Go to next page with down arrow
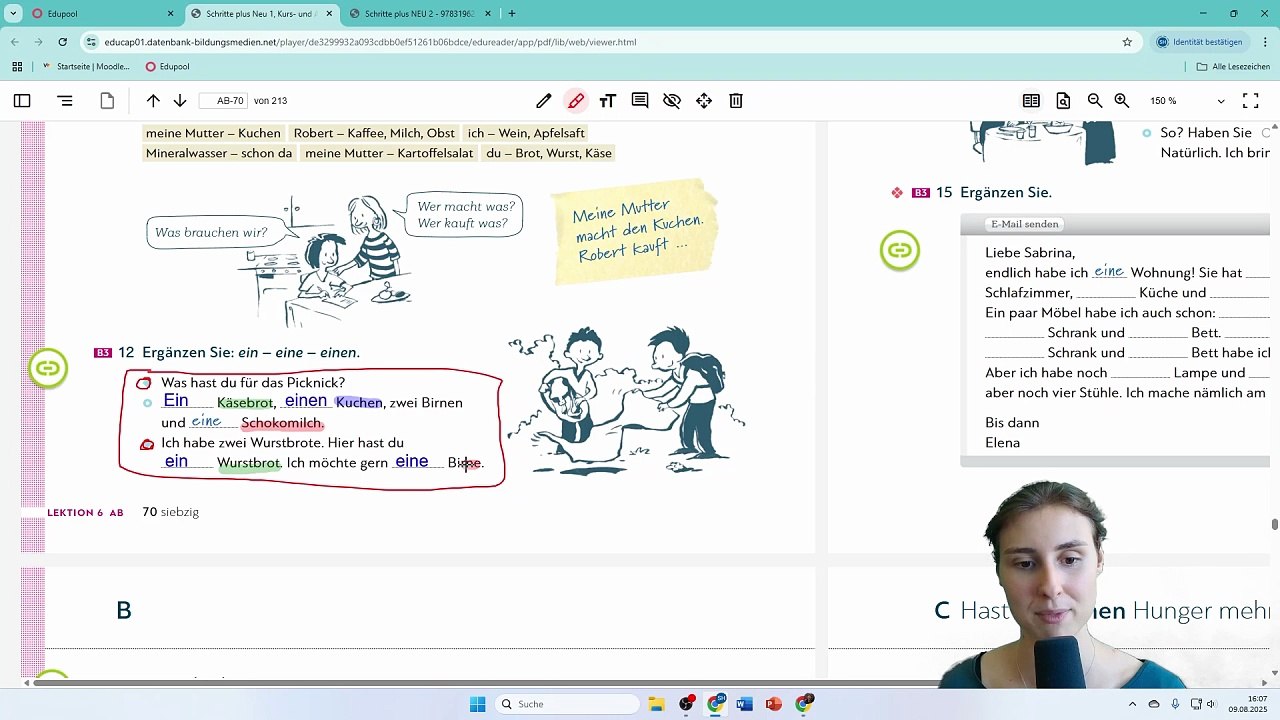 click(180, 101)
